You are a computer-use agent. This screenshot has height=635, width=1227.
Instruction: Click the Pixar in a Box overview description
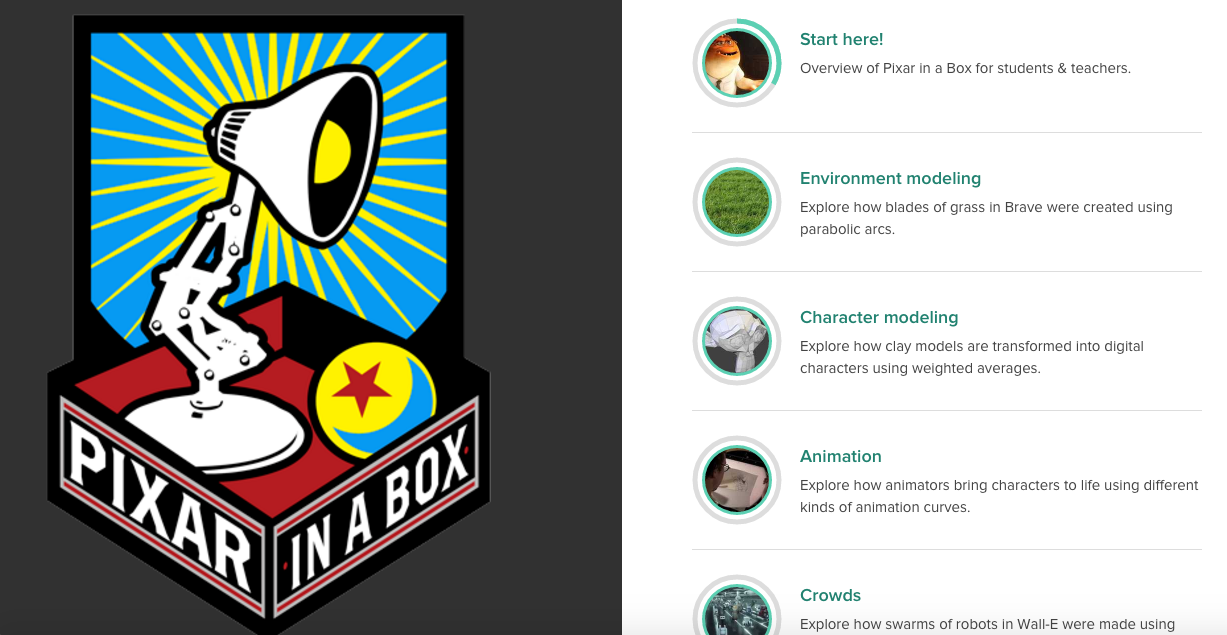965,68
